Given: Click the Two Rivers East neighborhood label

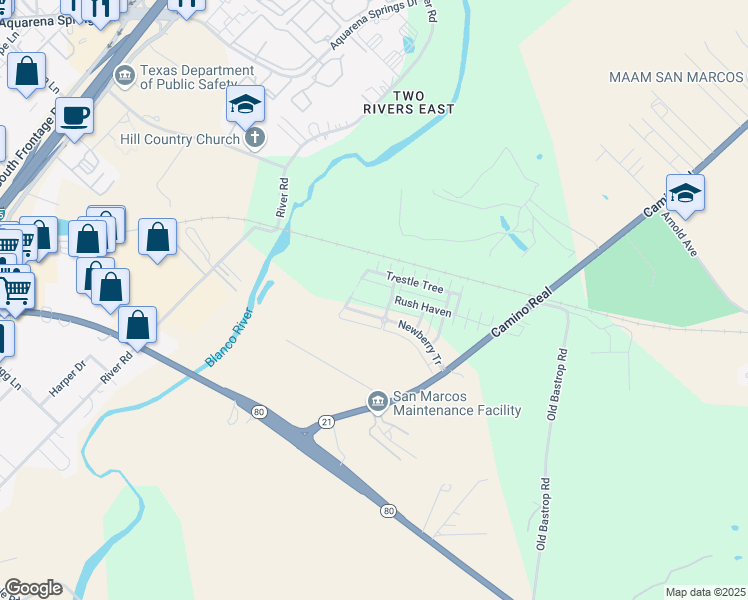Looking at the screenshot, I should (x=409, y=103).
